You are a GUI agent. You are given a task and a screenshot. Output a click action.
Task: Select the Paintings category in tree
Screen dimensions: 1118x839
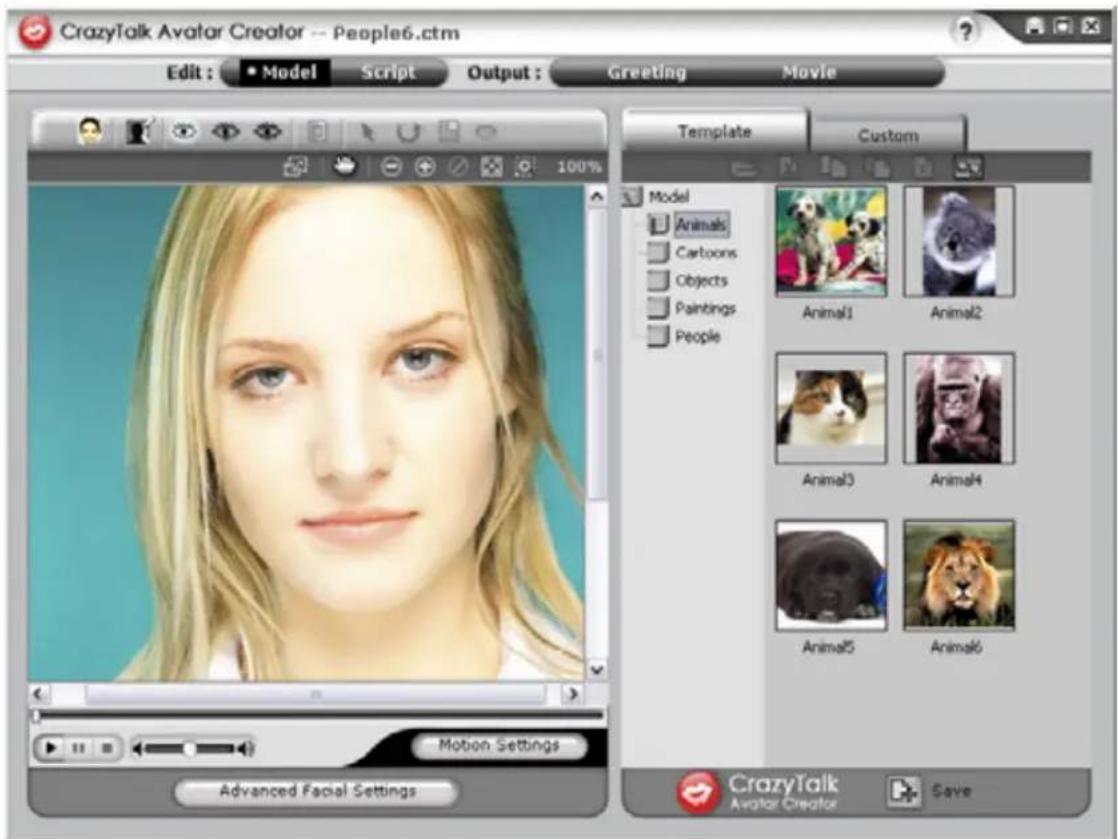pyautogui.click(x=704, y=309)
